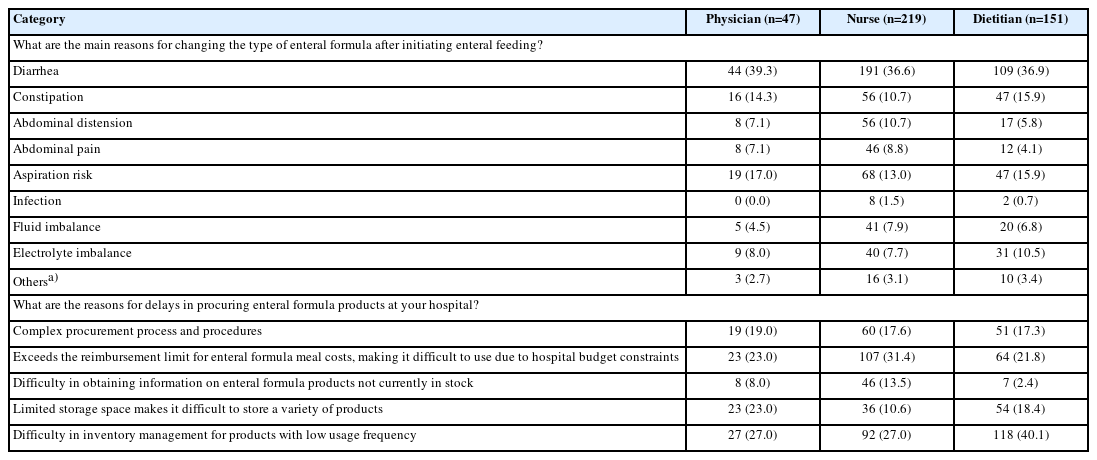Select the Dietitian (n=151) column header
Viewport: 1097px width, 460px height.
pyautogui.click(x=1020, y=20)
